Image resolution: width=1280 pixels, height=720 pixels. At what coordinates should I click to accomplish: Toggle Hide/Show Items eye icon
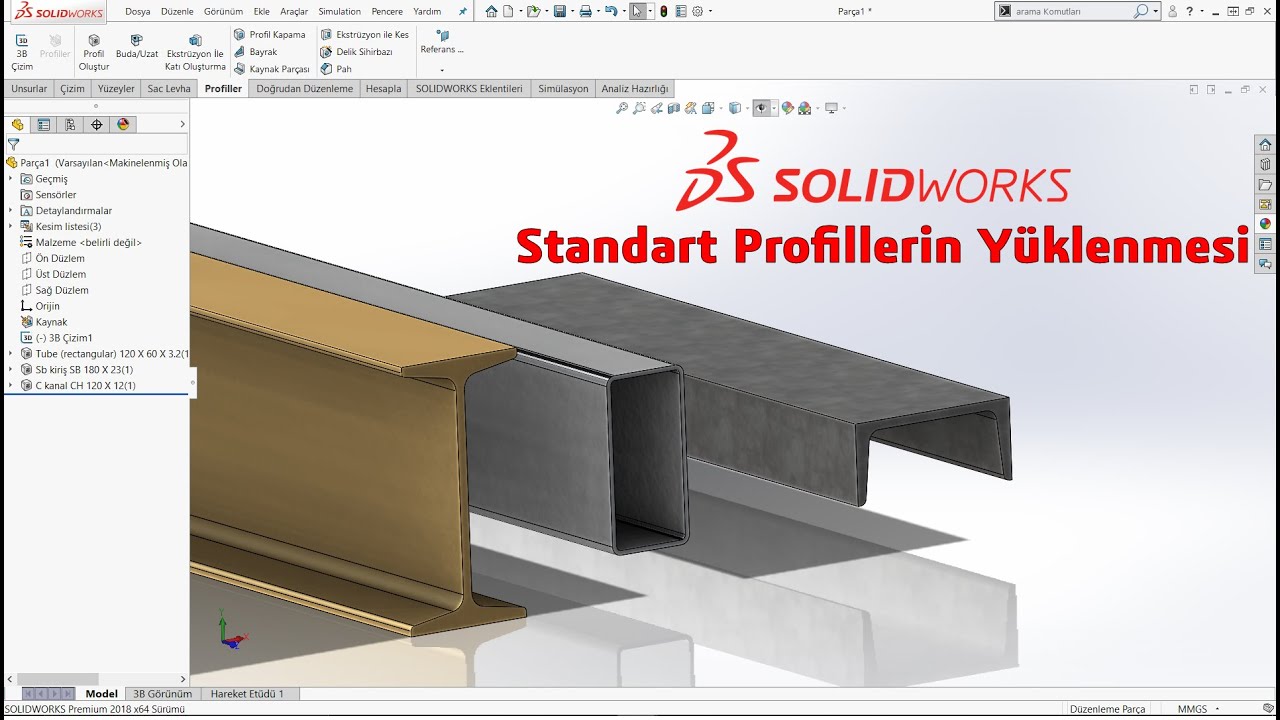(x=761, y=108)
